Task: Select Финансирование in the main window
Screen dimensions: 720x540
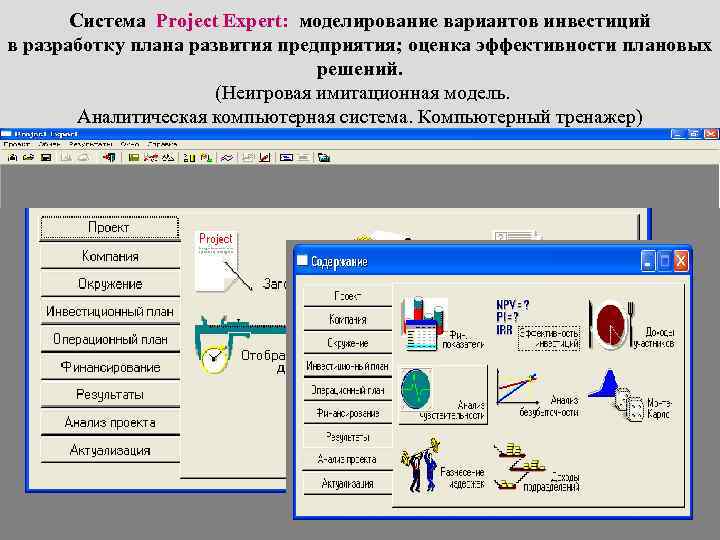Action: [110, 367]
